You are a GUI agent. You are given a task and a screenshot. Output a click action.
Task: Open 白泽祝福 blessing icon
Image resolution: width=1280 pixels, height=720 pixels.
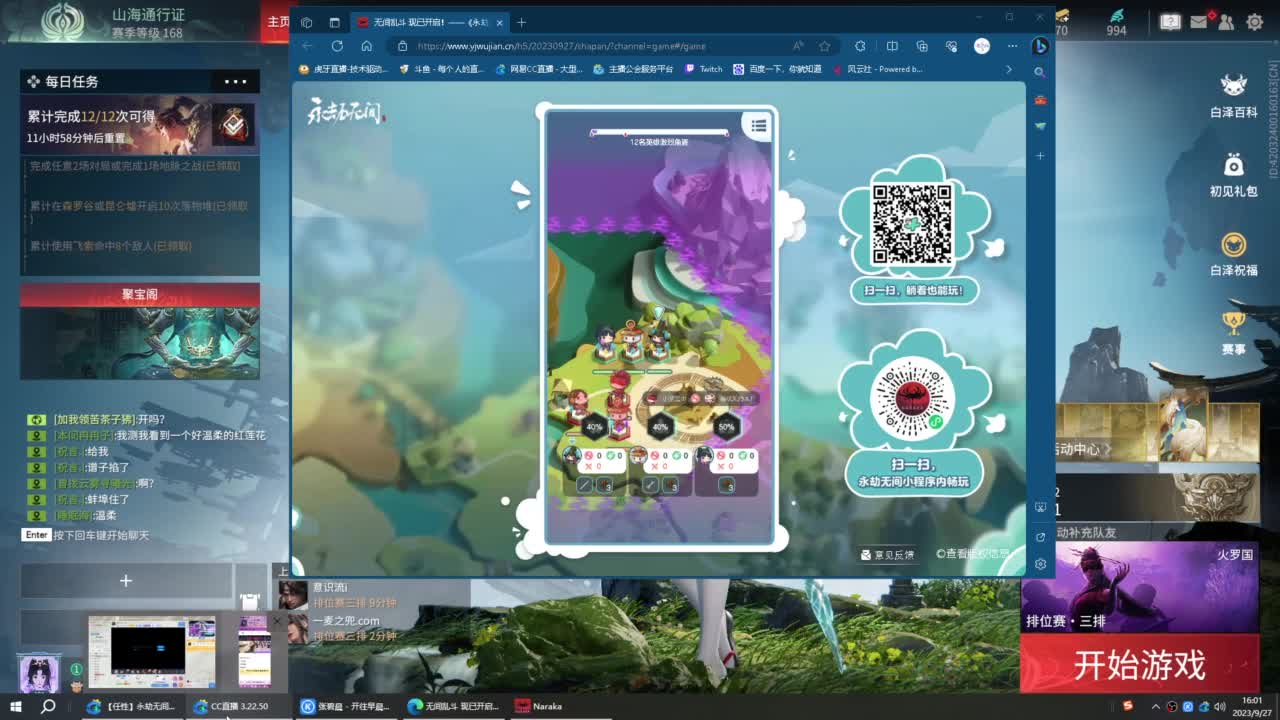tap(1234, 254)
